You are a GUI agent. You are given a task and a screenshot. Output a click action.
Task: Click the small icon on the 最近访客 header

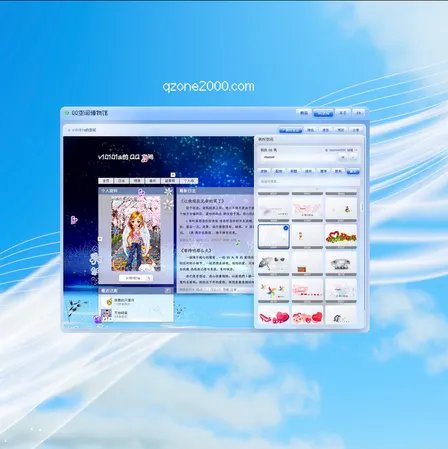coord(168,290)
